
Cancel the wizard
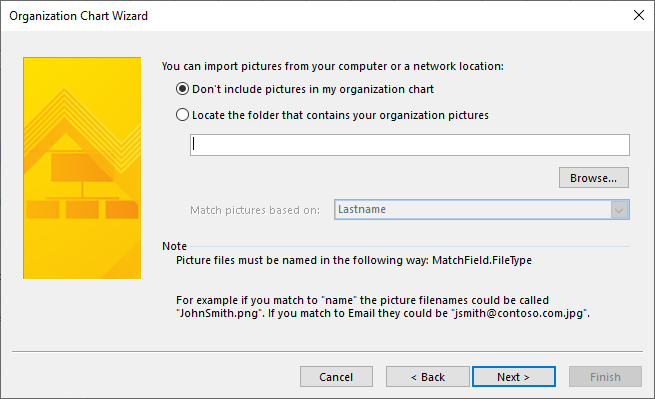pyautogui.click(x=336, y=377)
